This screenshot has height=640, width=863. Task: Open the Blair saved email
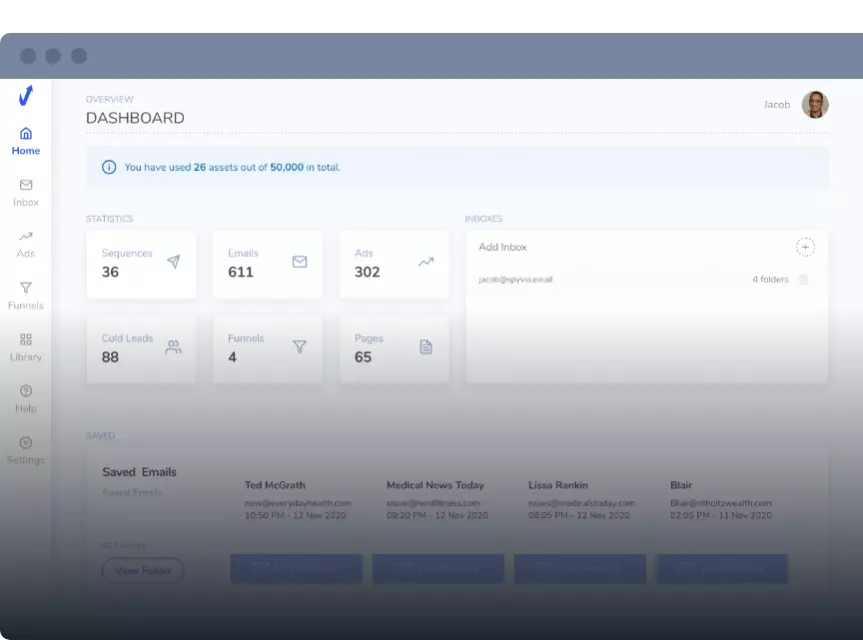click(x=721, y=500)
